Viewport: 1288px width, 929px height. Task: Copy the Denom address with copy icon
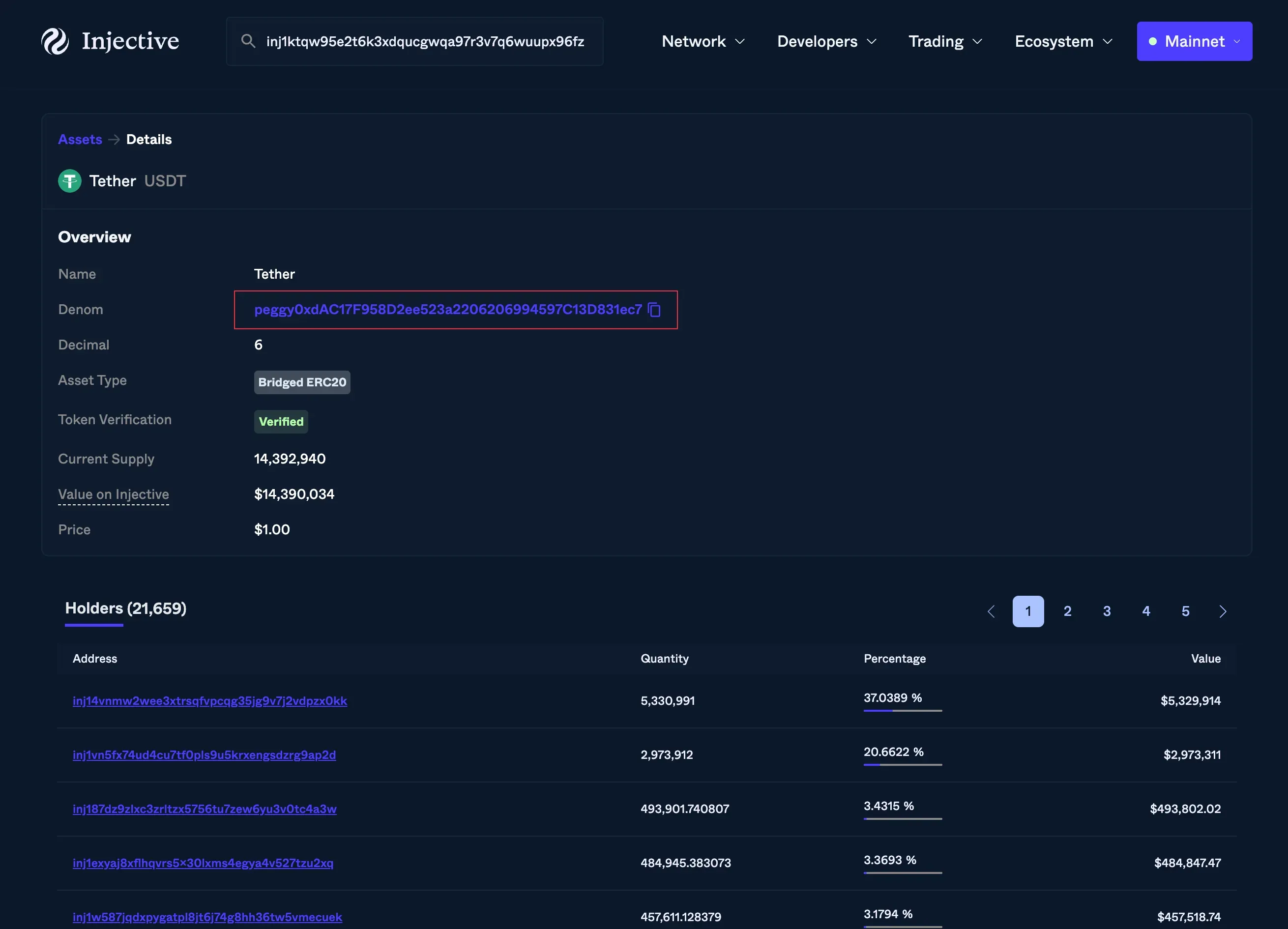[654, 310]
